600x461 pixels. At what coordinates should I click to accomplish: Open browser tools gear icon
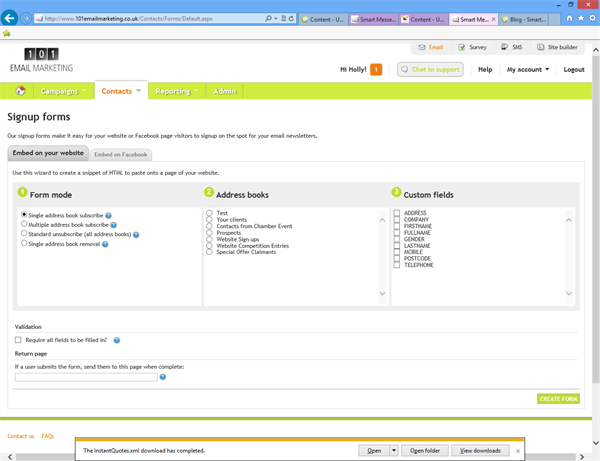(x=592, y=18)
